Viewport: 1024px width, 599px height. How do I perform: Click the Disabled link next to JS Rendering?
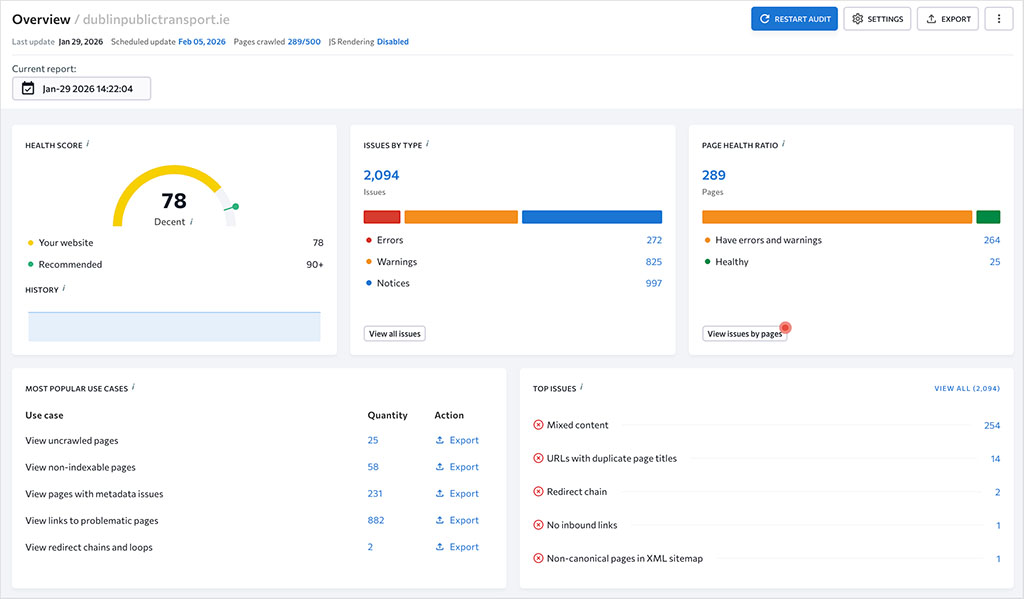pyautogui.click(x=392, y=41)
